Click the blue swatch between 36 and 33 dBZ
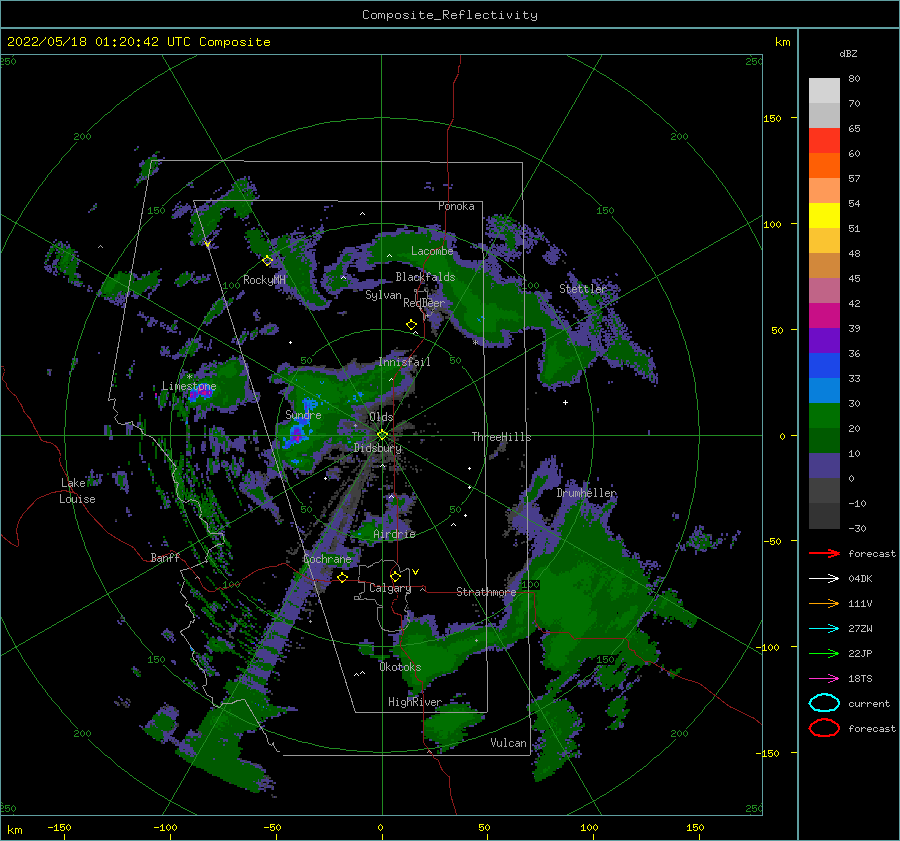Viewport: 900px width, 841px height. [x=824, y=366]
